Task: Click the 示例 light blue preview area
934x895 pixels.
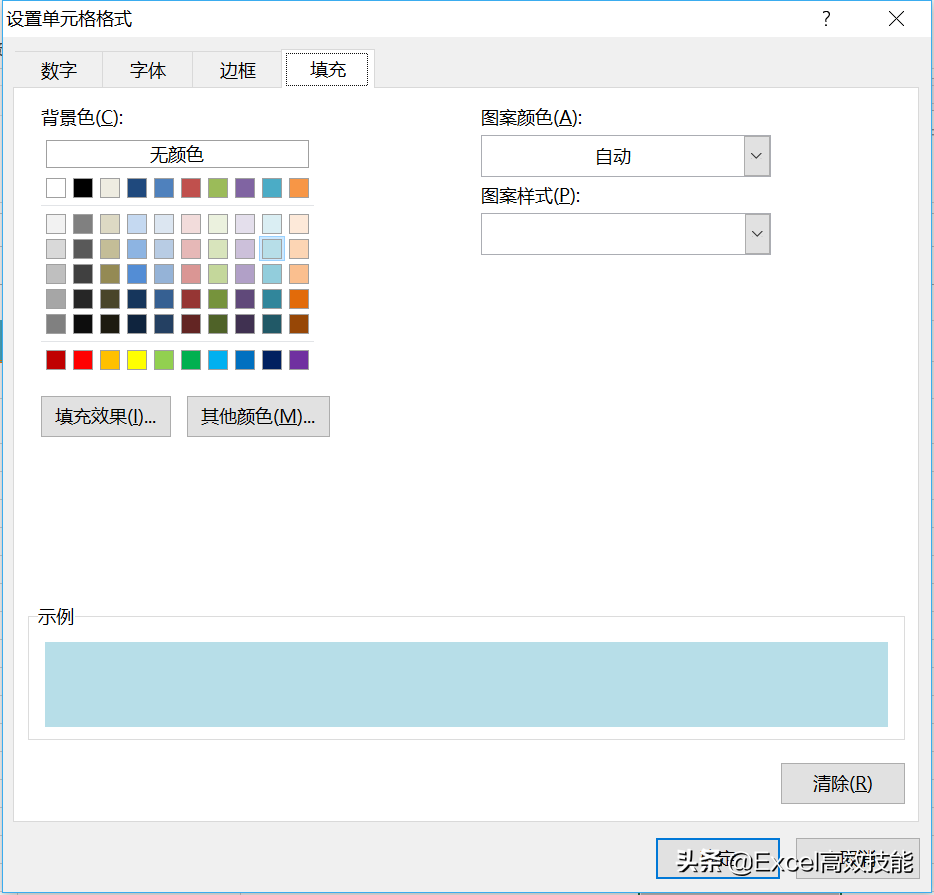Action: click(x=466, y=684)
